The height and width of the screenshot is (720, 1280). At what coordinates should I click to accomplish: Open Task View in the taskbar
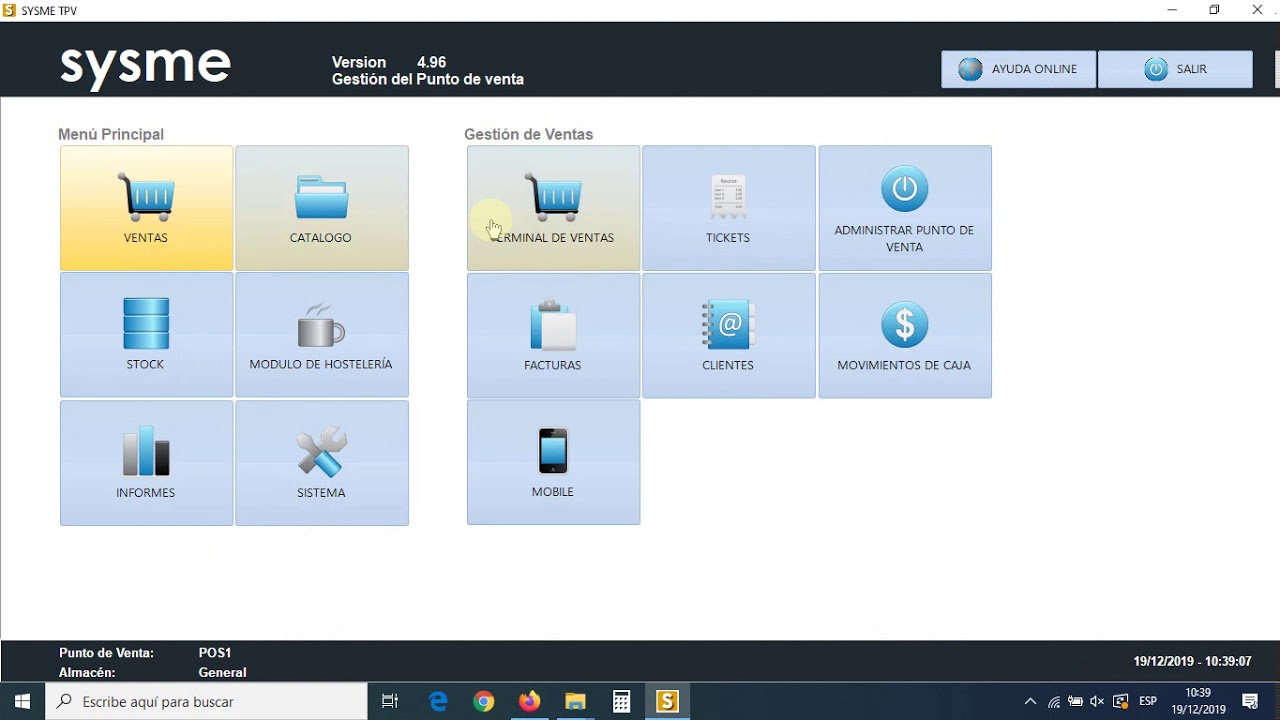(x=390, y=701)
